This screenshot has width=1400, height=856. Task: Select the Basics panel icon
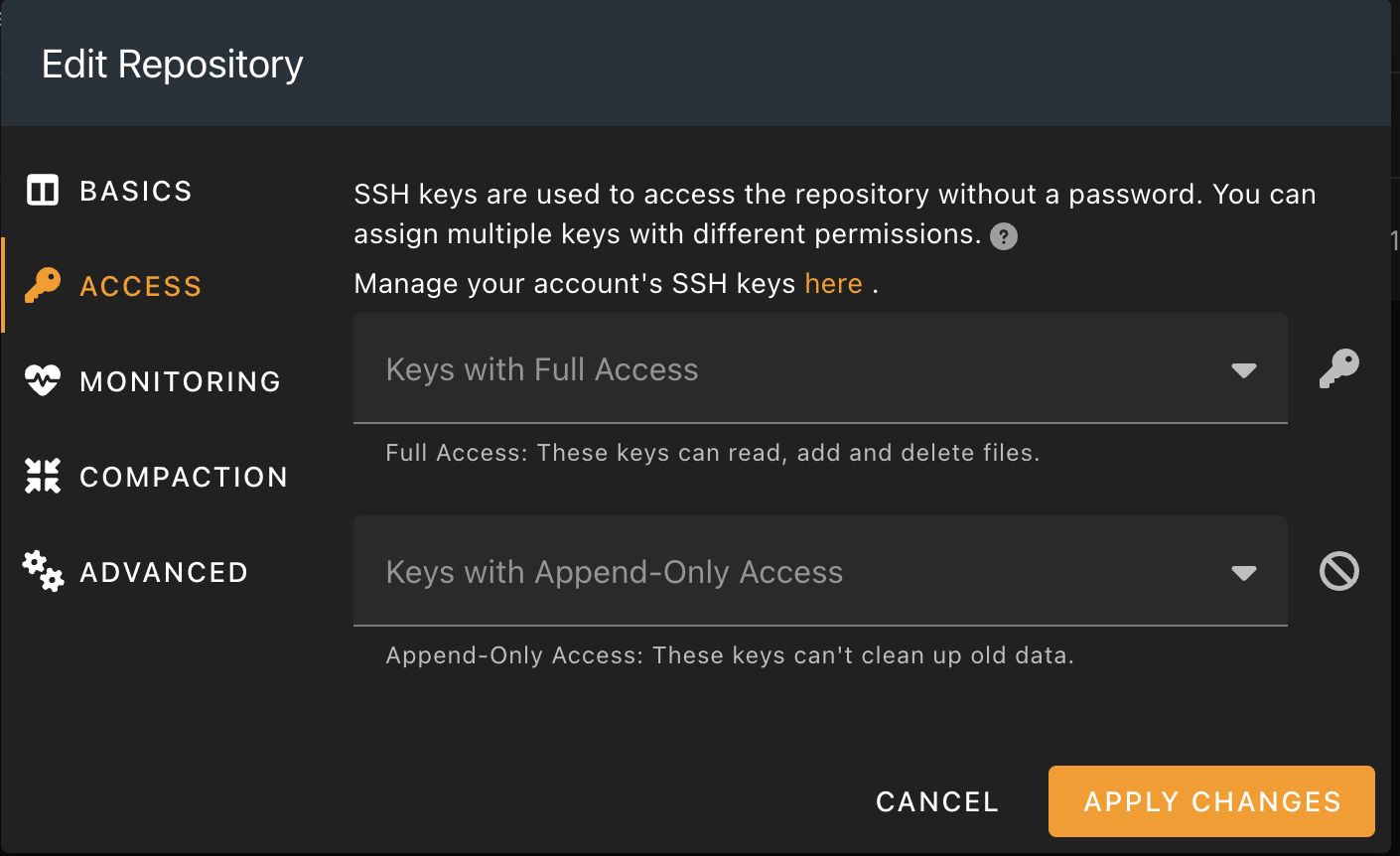[x=42, y=190]
